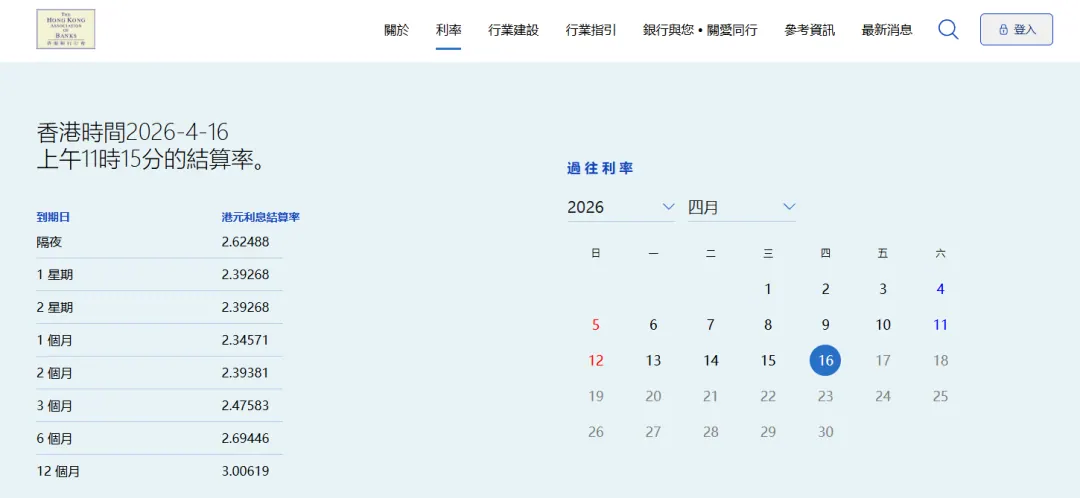This screenshot has height=498, width=1080.
Task: Click the overnight rate 2.62488
Action: 245,242
